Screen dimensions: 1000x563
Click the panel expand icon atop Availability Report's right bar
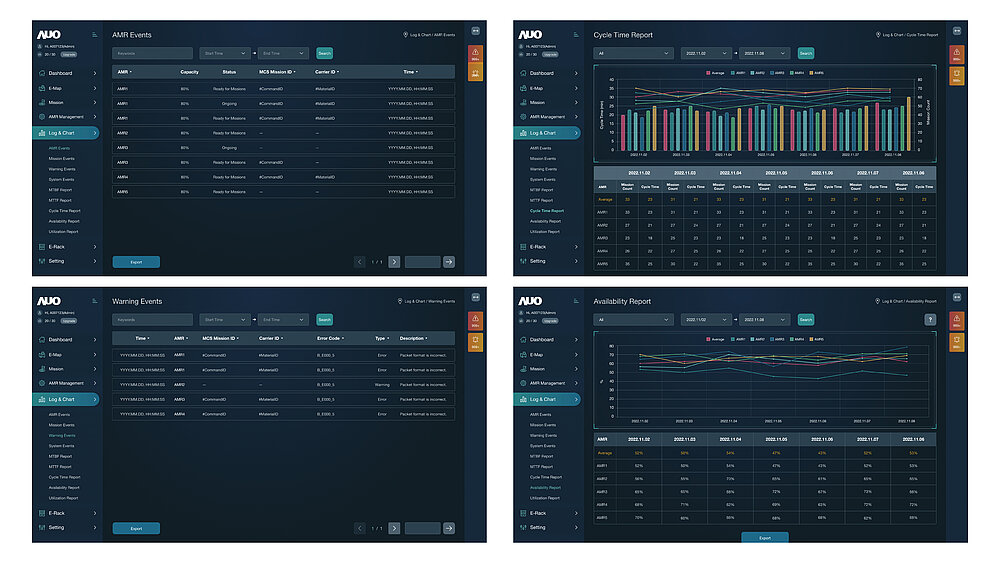tap(957, 297)
